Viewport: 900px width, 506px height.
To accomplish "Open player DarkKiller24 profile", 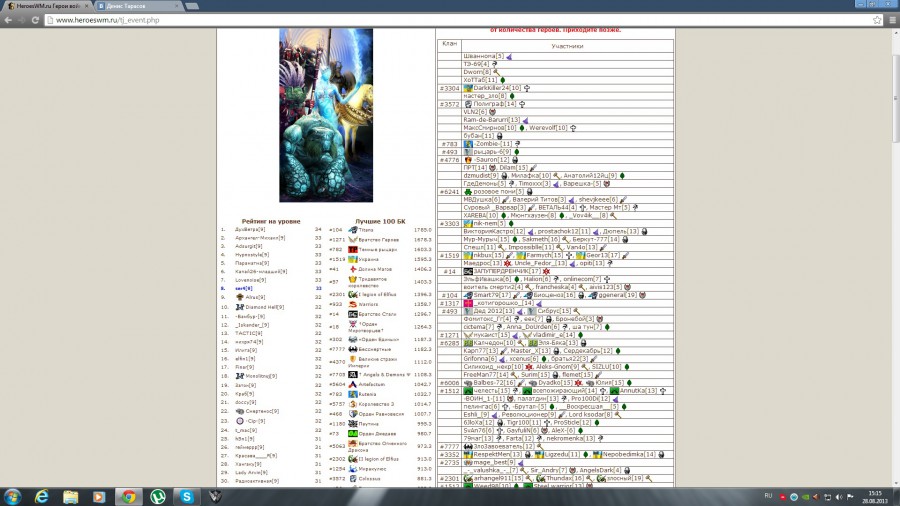I will click(x=497, y=88).
